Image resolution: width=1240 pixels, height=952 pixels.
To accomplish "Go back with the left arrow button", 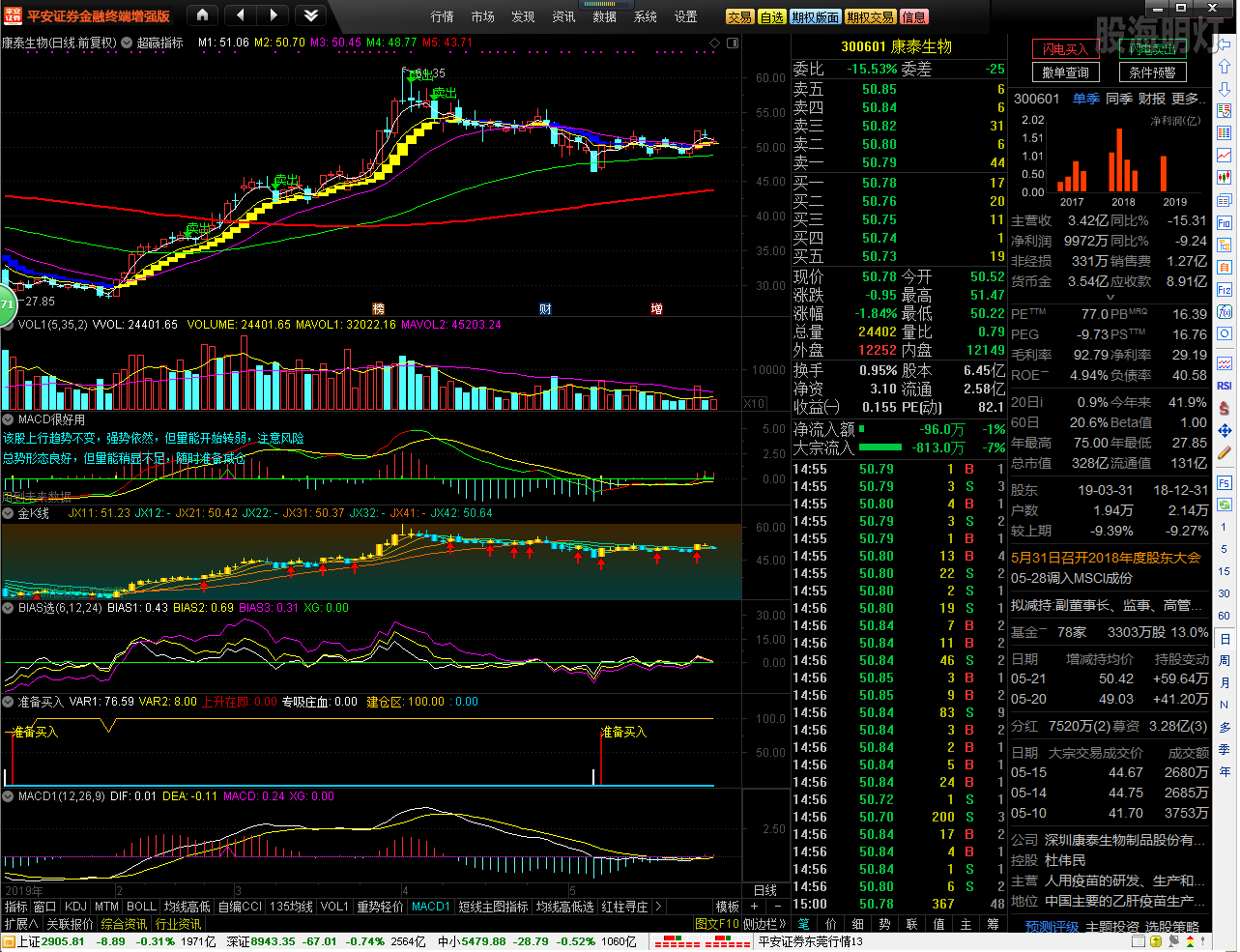I will tap(240, 14).
